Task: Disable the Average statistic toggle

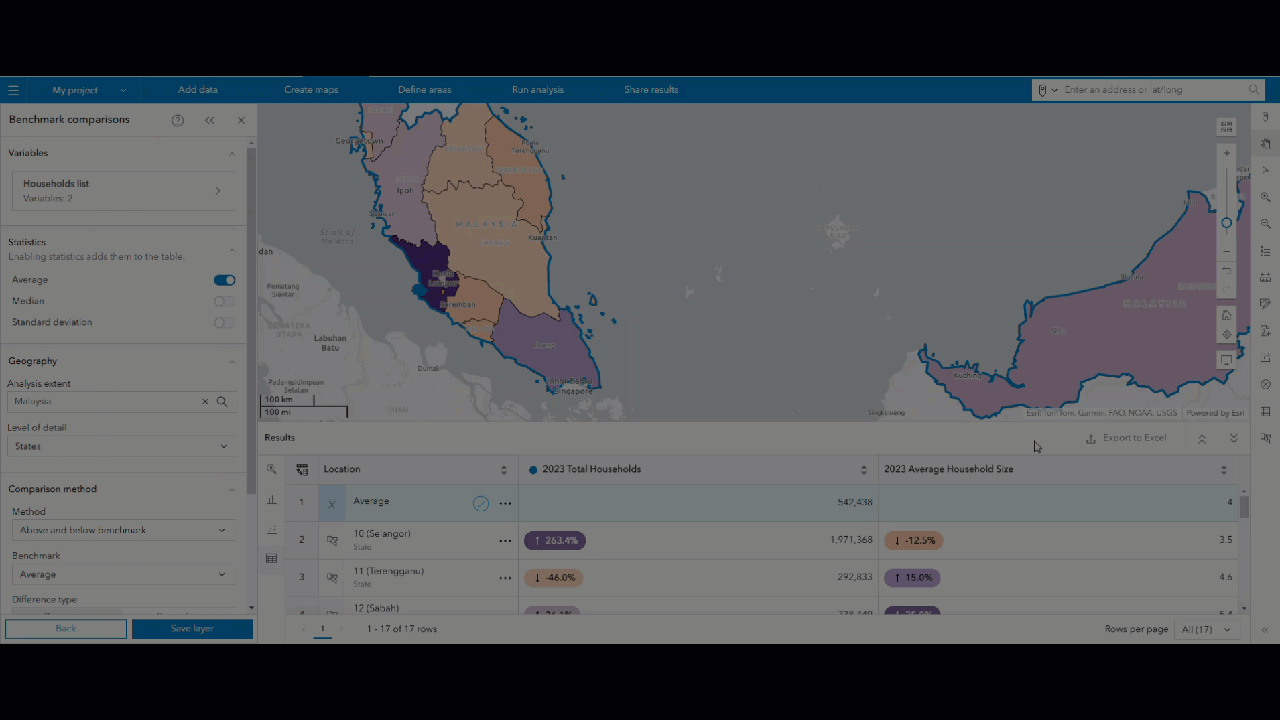Action: (x=224, y=279)
